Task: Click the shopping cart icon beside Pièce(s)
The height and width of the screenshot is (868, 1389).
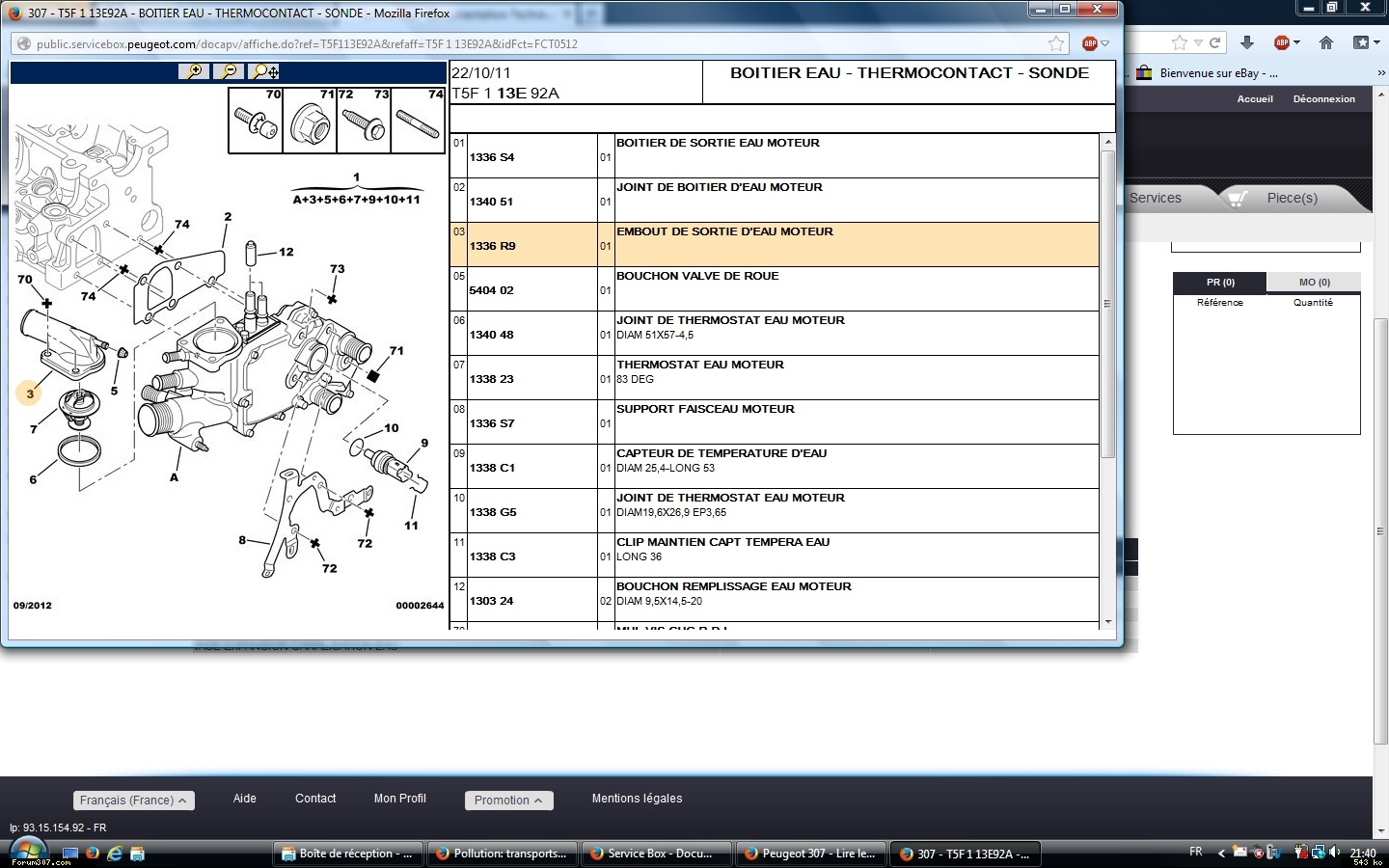Action: (x=1237, y=199)
